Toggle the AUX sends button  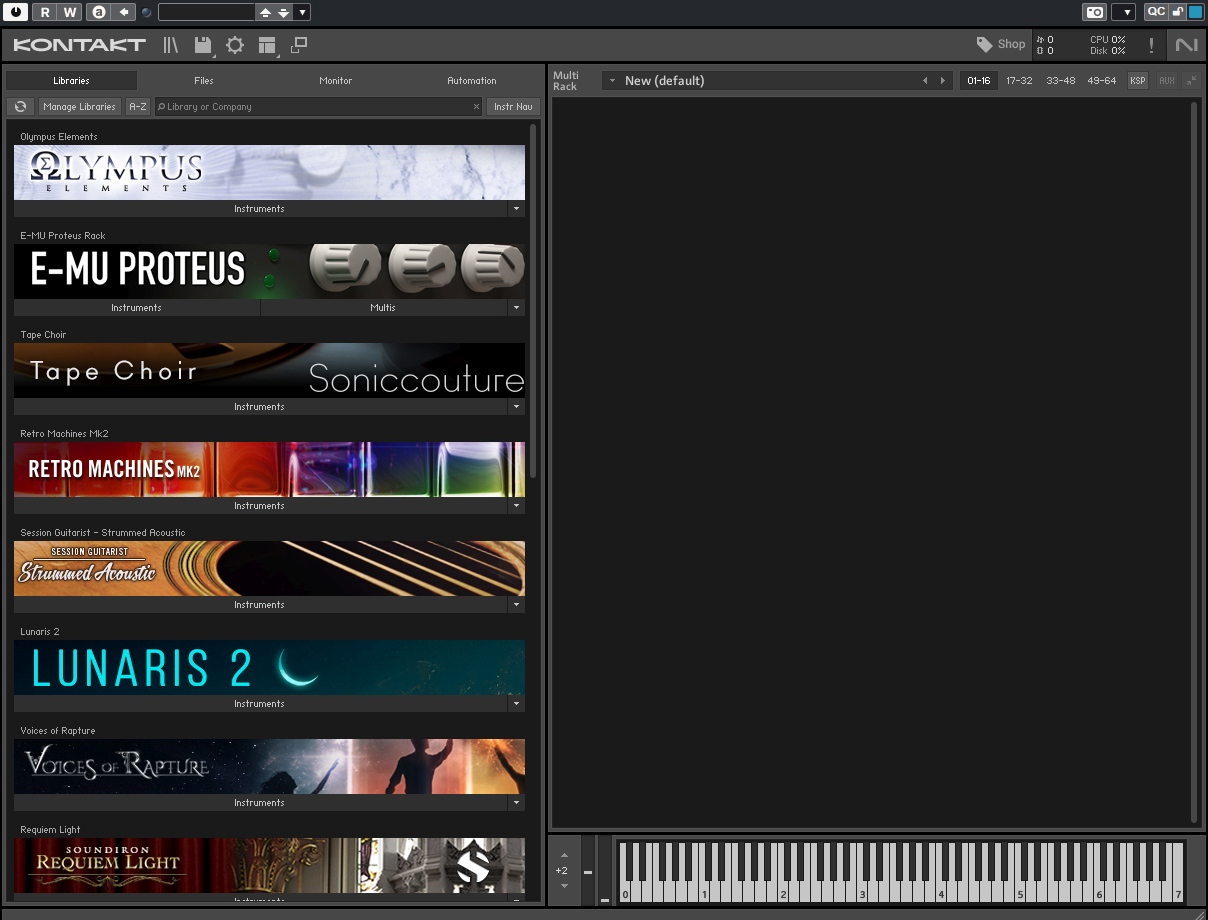click(x=1167, y=81)
